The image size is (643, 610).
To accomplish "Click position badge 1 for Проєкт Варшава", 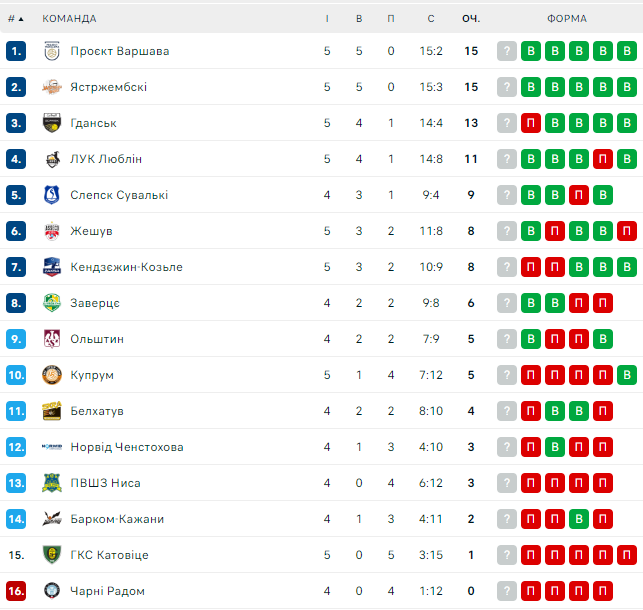I will coord(16,51).
